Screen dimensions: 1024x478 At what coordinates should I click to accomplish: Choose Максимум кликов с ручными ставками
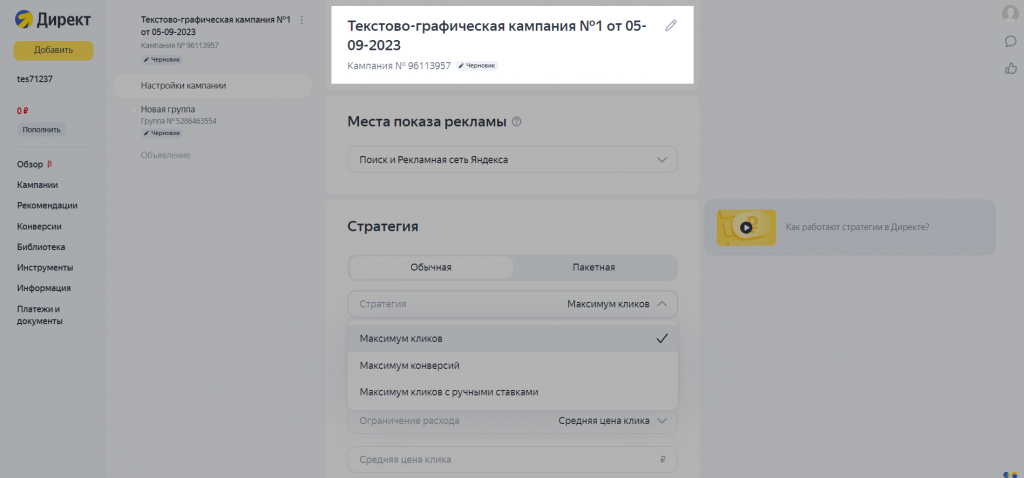coord(513,392)
